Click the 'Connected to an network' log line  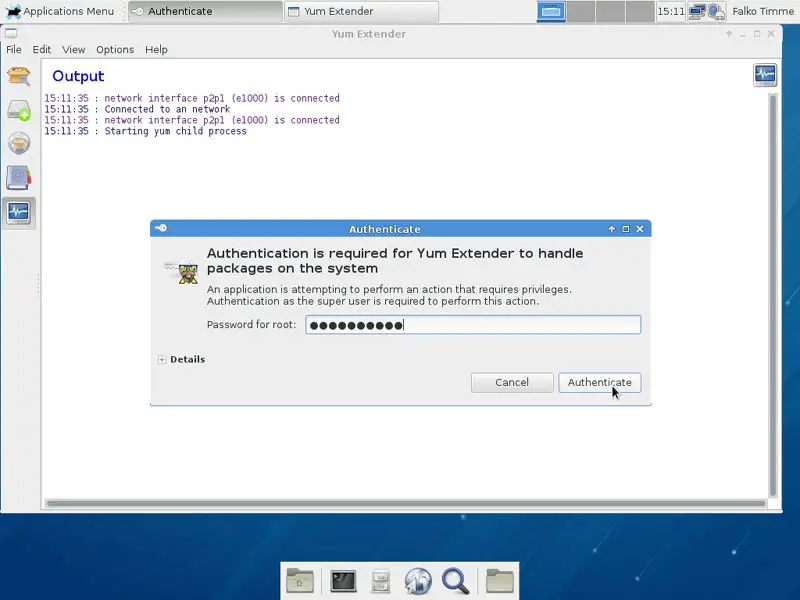[x=167, y=109]
